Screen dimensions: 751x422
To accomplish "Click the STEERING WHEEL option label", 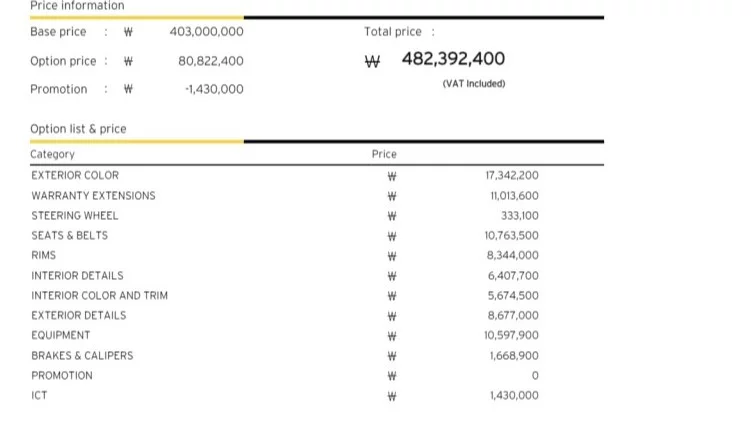I will (x=75, y=215).
